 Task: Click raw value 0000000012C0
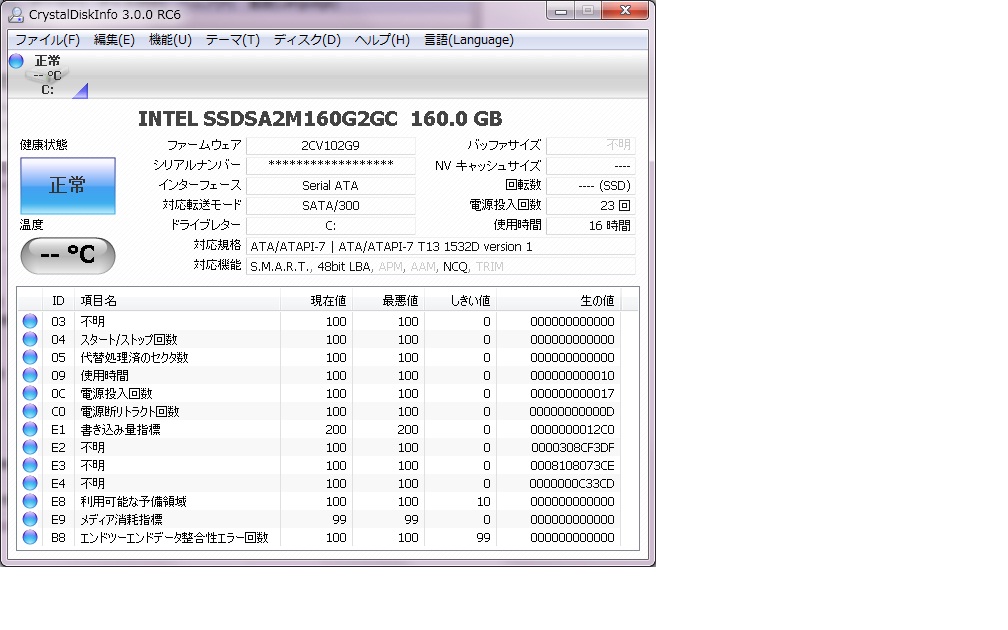(x=572, y=429)
